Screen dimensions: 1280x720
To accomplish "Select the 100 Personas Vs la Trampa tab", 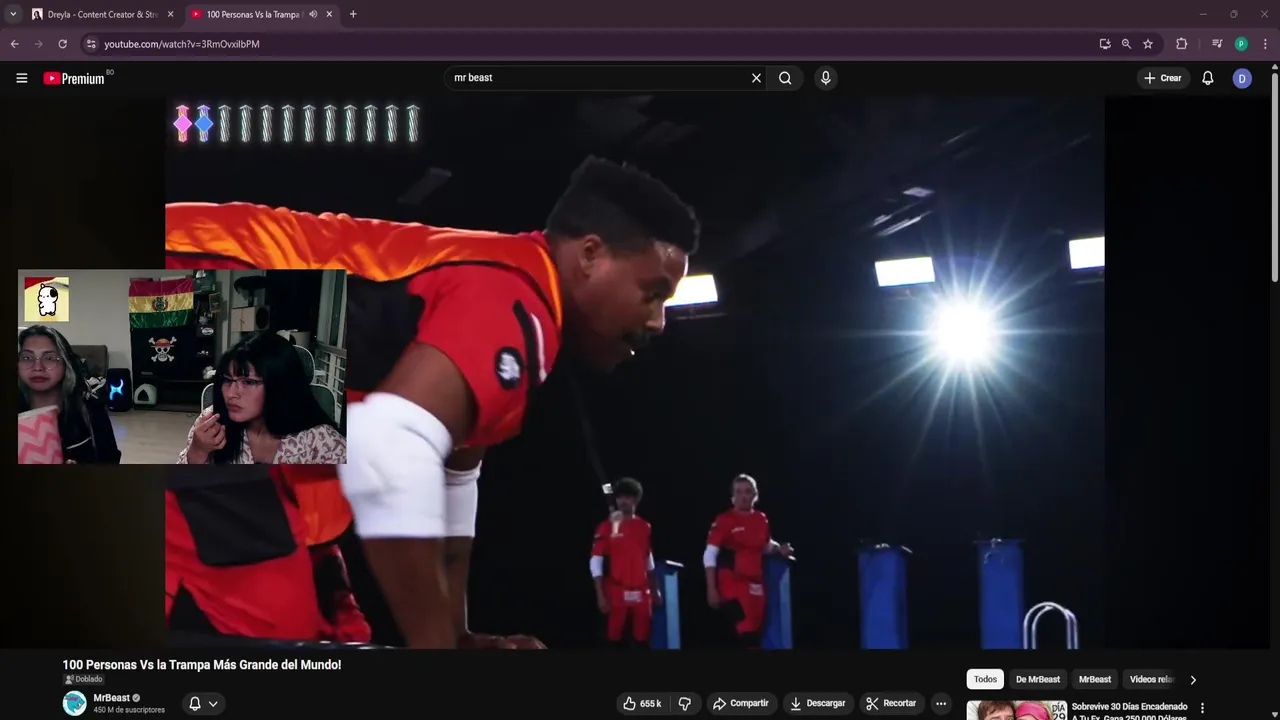I will point(260,14).
